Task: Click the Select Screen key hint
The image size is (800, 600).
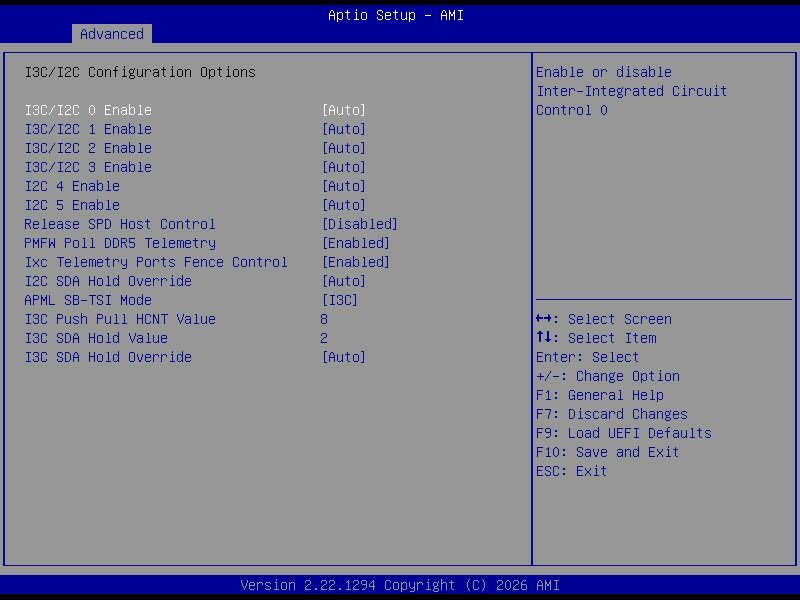Action: 604,319
